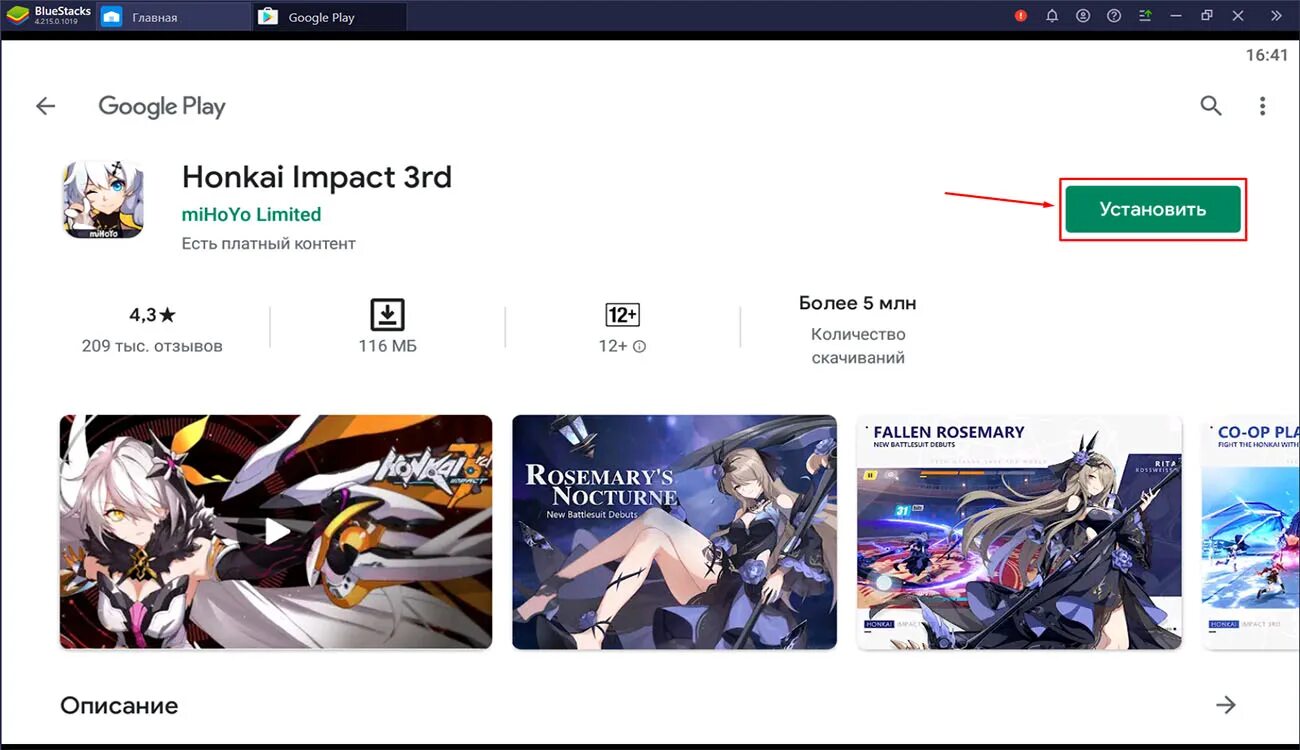Click the red alert warning icon
This screenshot has width=1300, height=750.
point(1021,16)
